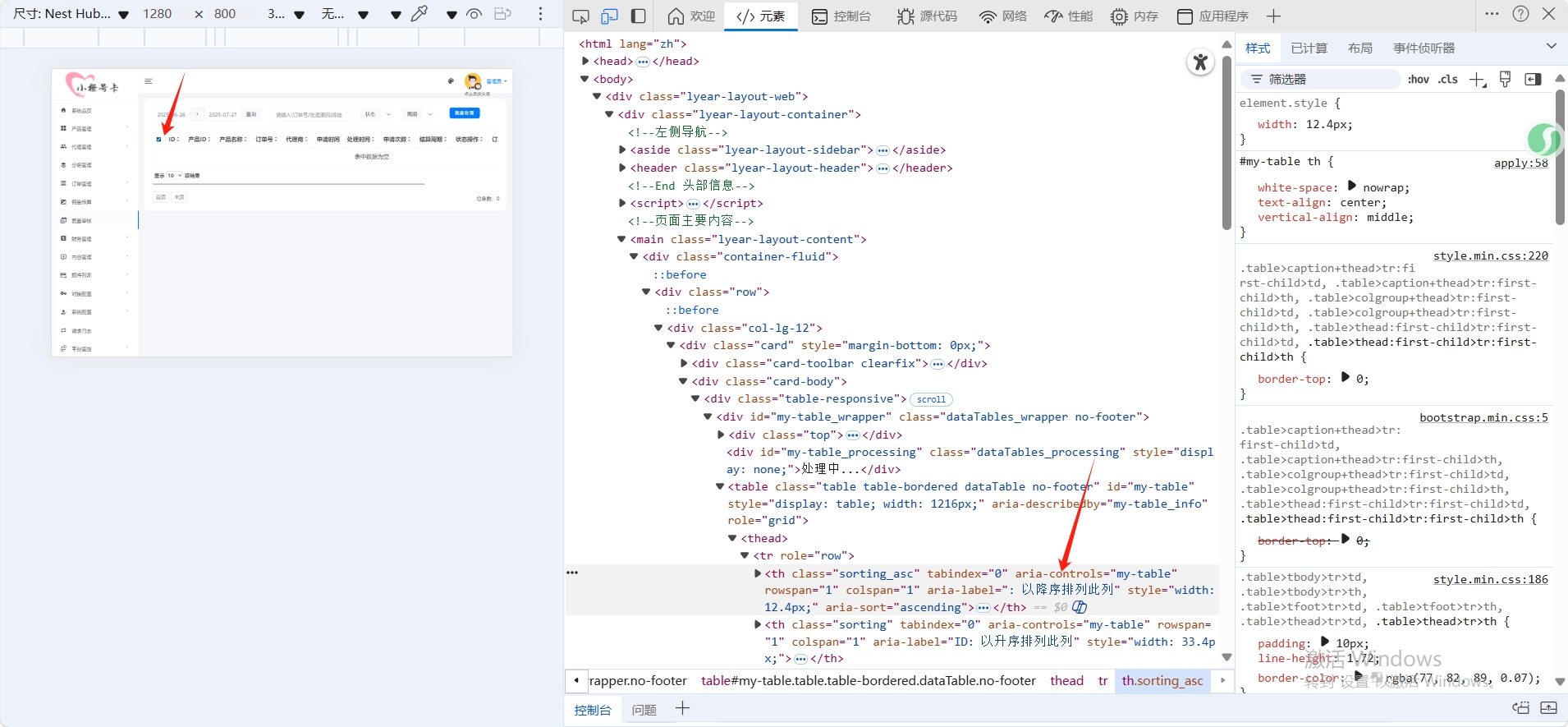
Task: Toggle the computed styles sidebar icon
Action: [x=1533, y=79]
